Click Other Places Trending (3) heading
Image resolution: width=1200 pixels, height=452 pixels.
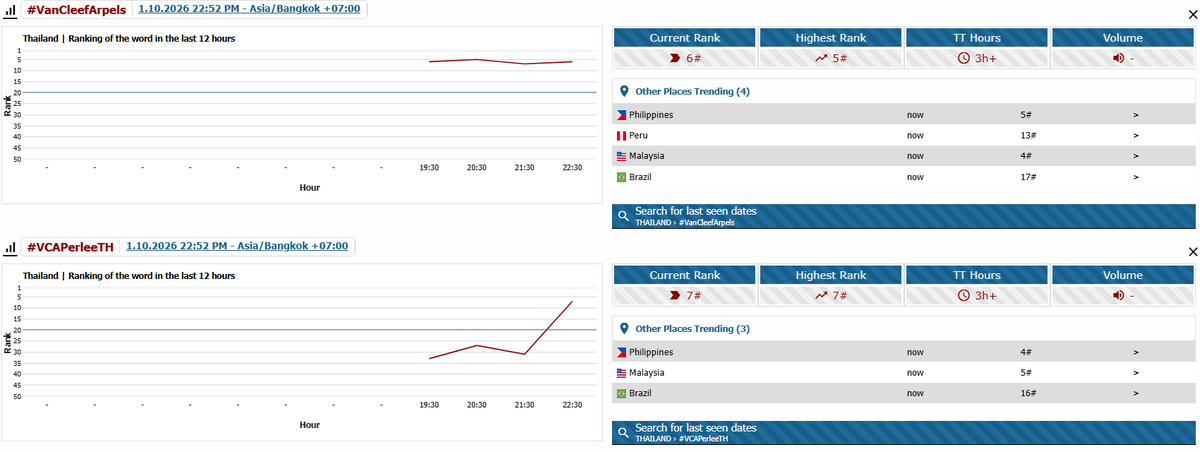coord(692,328)
